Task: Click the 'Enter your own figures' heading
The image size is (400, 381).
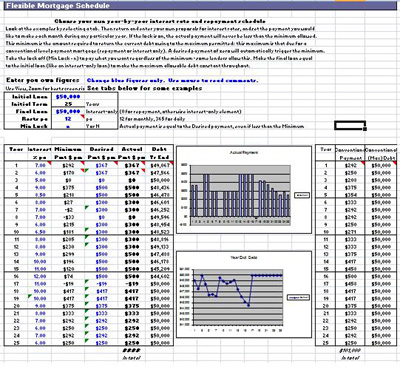Action: [43, 80]
